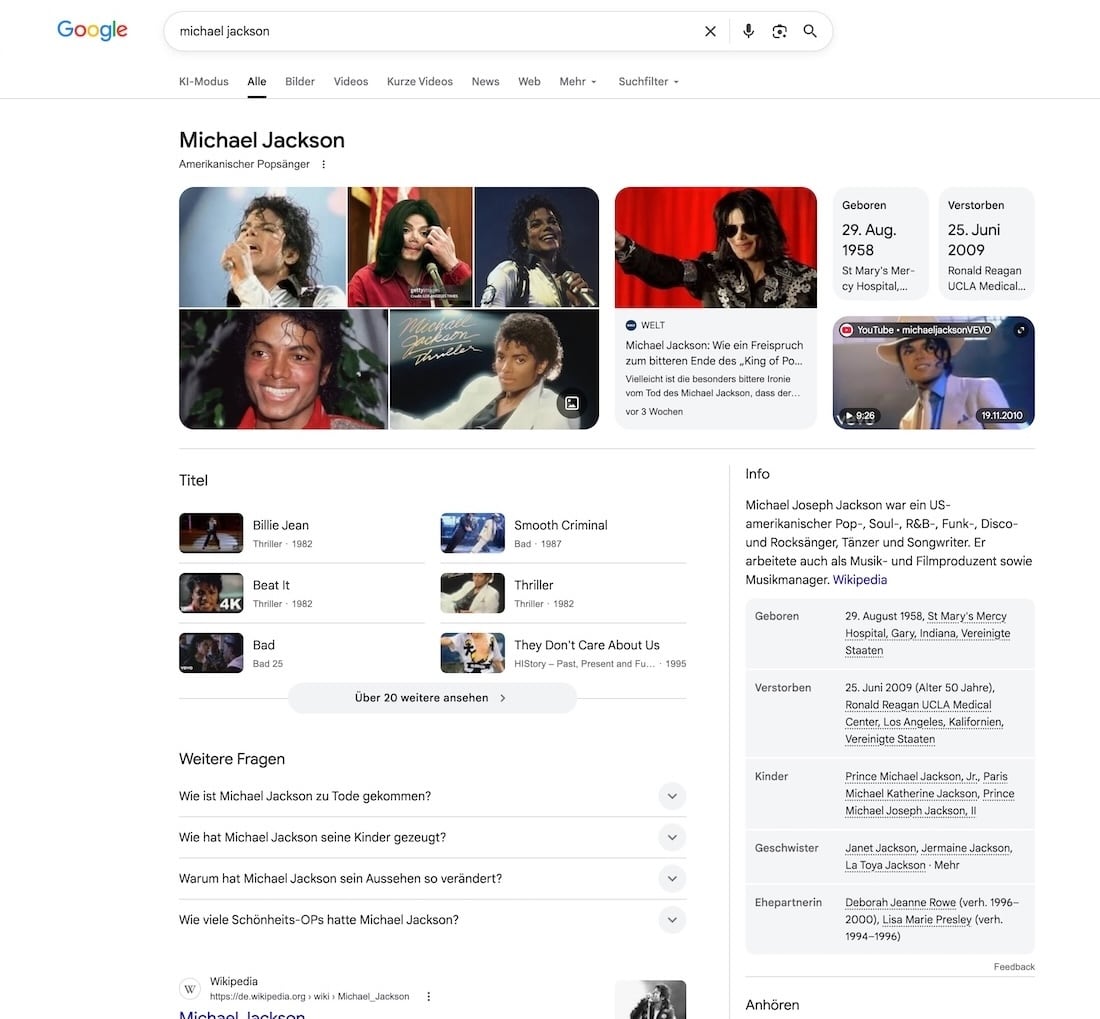Switch to KI-Modus tab
The height and width of the screenshot is (1019, 1100).
pos(203,81)
